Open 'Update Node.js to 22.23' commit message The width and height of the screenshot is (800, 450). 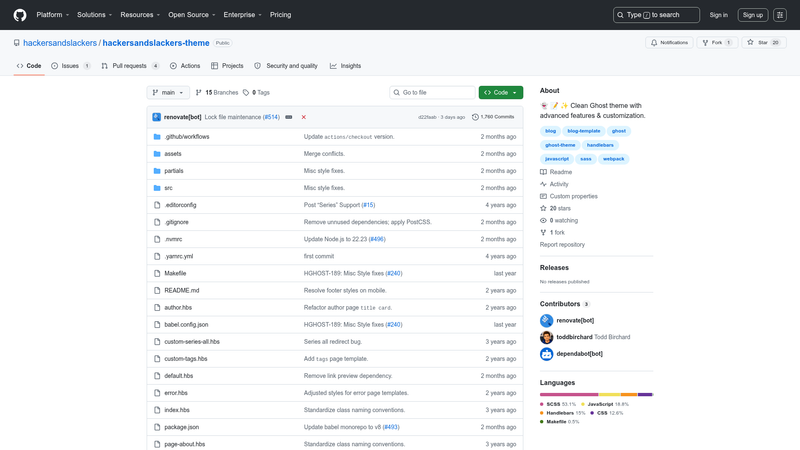pos(336,239)
